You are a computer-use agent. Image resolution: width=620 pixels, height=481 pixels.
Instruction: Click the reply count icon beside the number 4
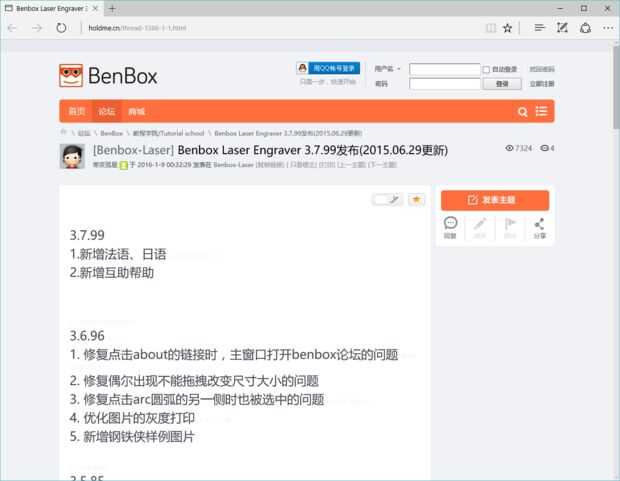544,148
